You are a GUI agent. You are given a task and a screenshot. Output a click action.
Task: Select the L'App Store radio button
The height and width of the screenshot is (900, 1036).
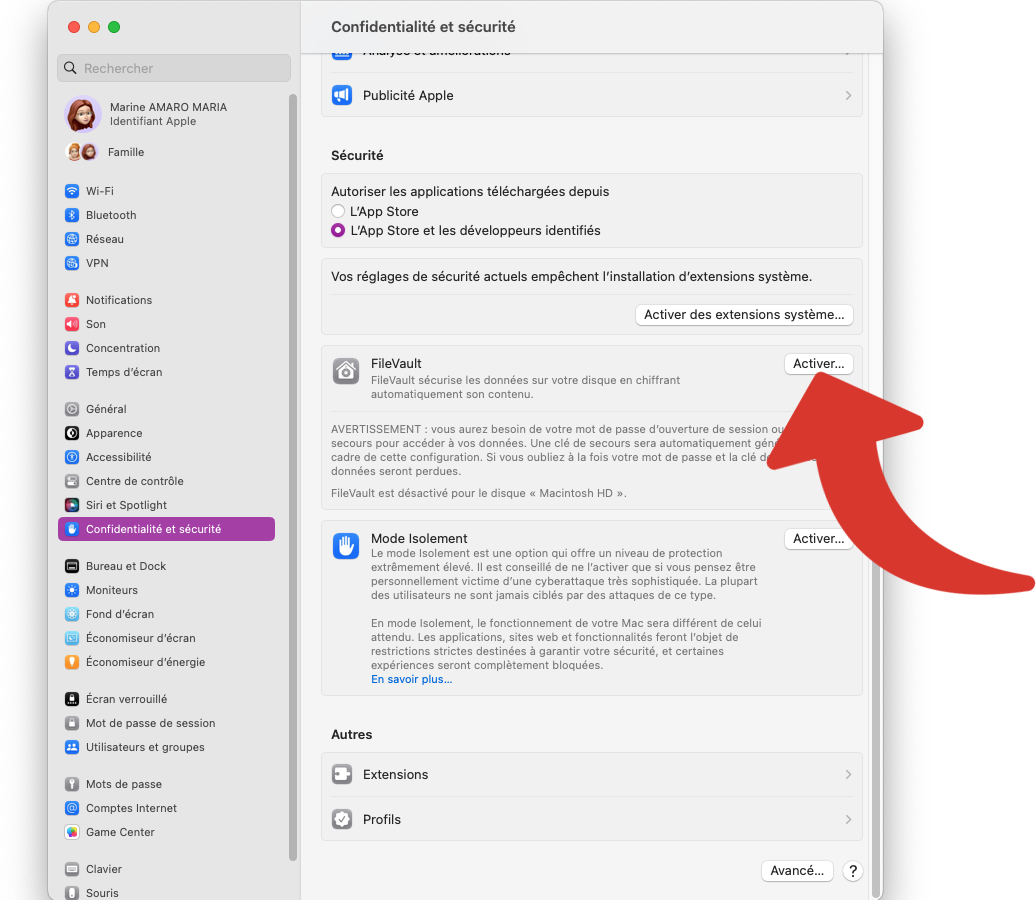tap(338, 211)
